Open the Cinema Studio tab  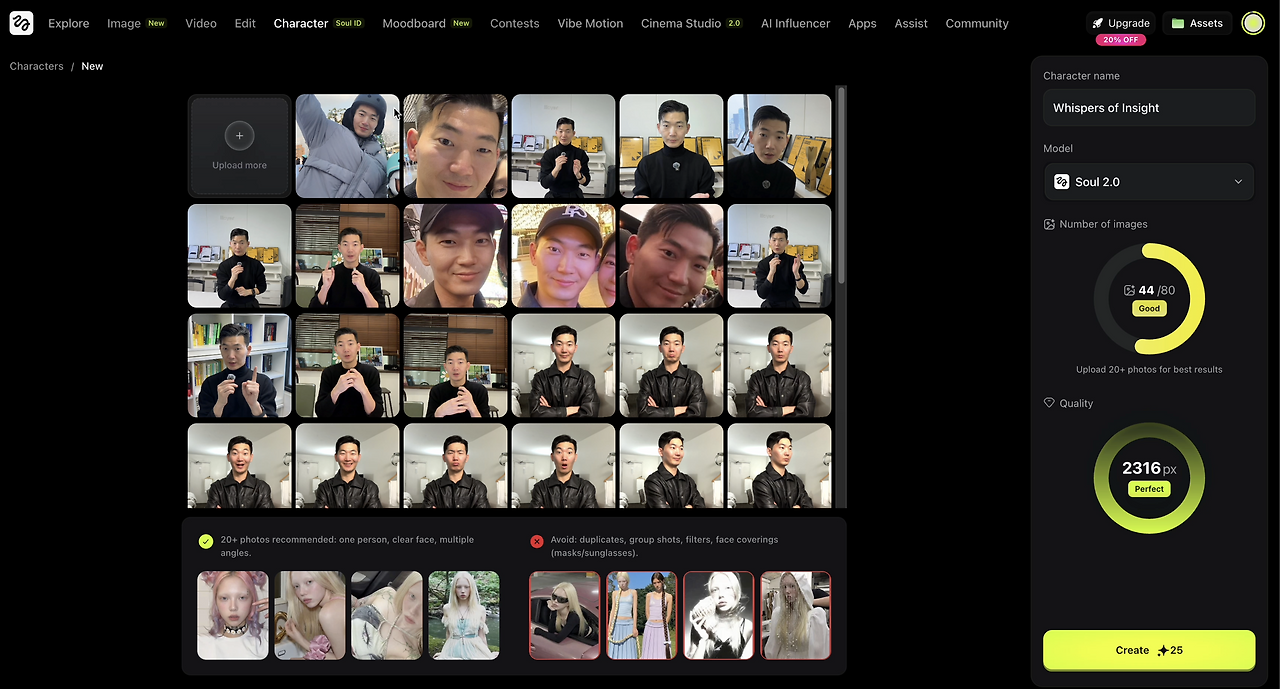pos(682,22)
